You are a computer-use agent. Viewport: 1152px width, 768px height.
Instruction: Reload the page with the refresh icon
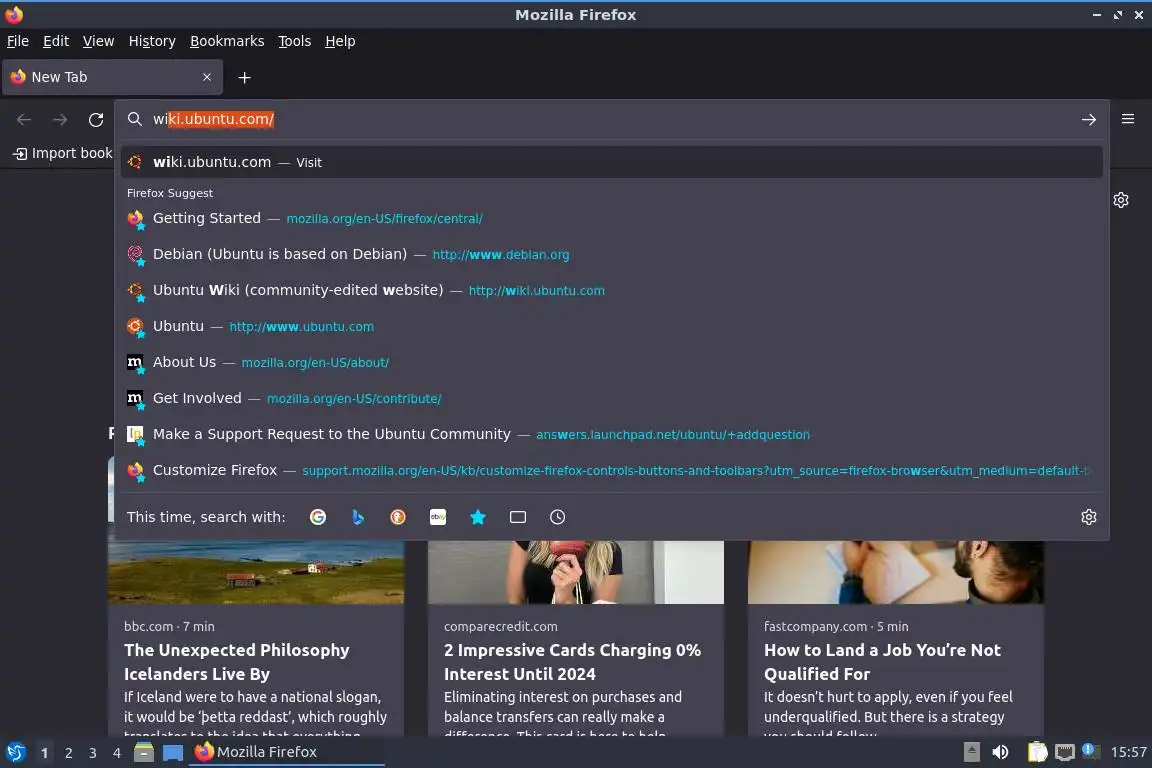click(96, 120)
